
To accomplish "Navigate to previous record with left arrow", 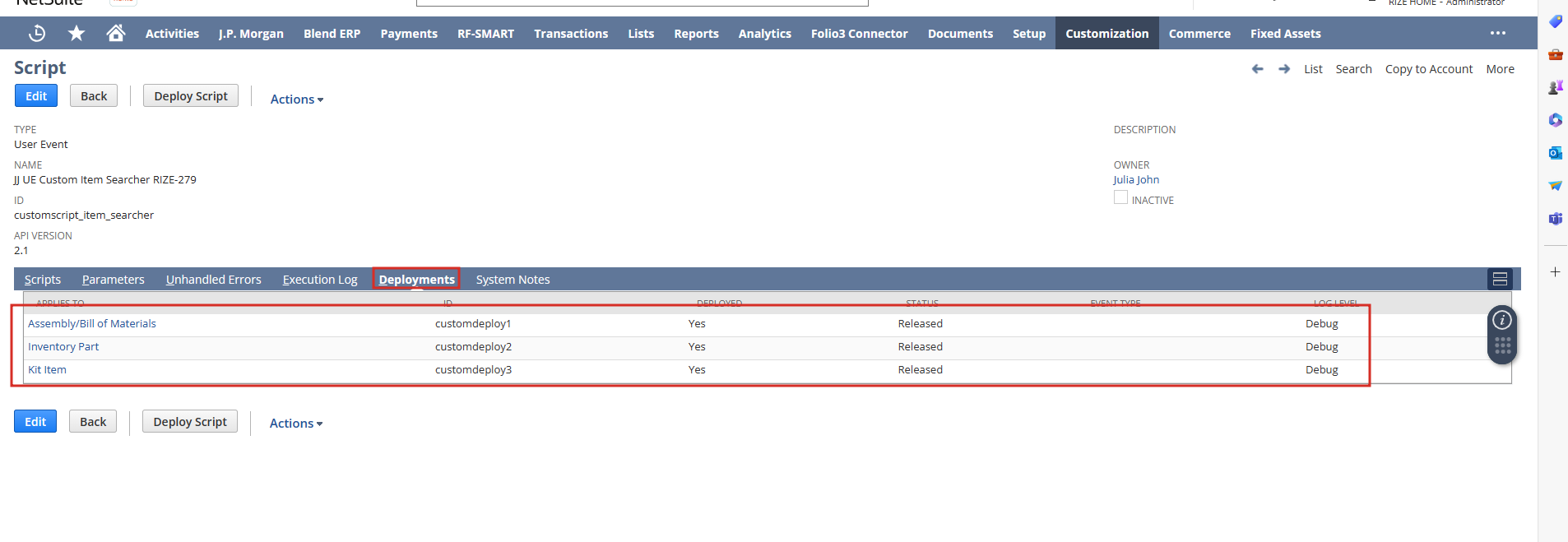I will click(x=1257, y=69).
